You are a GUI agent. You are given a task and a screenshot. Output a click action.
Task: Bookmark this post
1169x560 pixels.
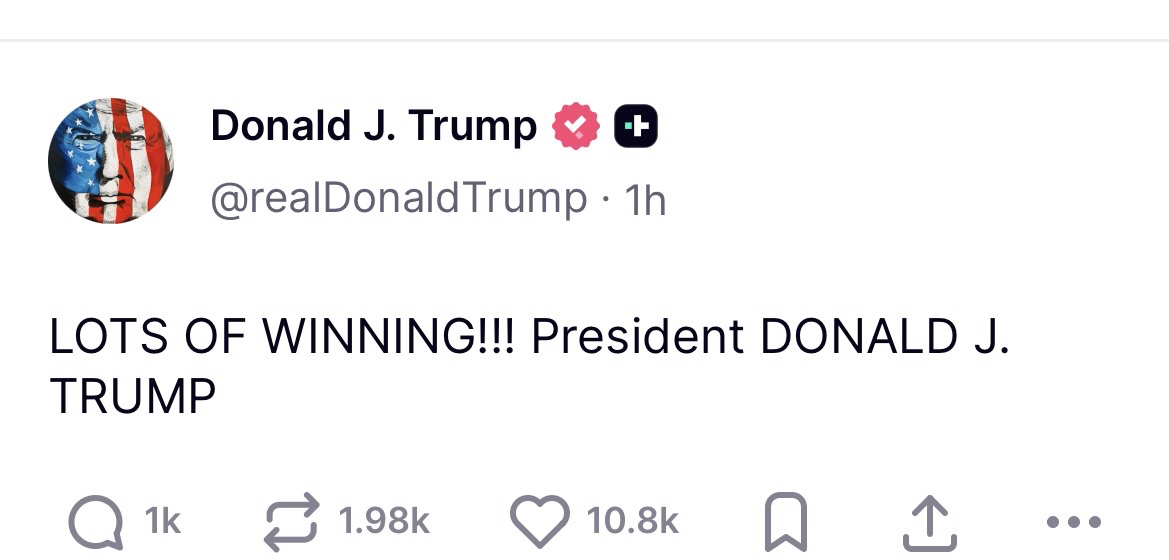tap(784, 523)
